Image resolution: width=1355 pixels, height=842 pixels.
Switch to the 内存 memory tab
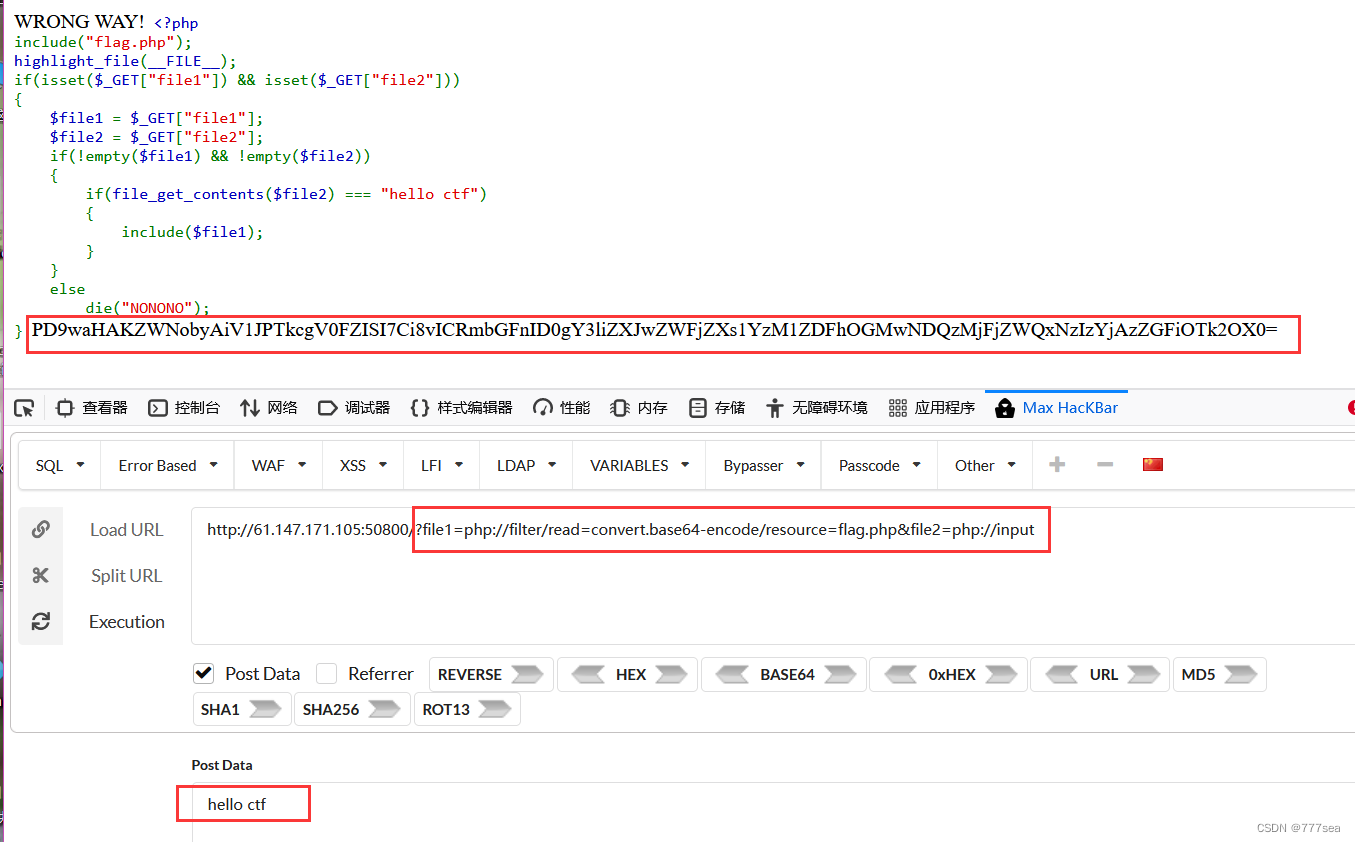tap(639, 408)
